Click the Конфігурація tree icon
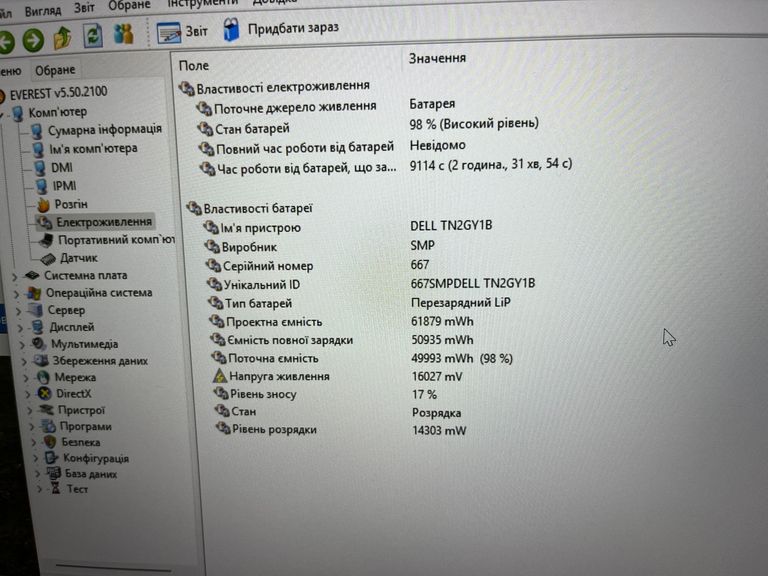This screenshot has width=768, height=576. tap(51, 458)
